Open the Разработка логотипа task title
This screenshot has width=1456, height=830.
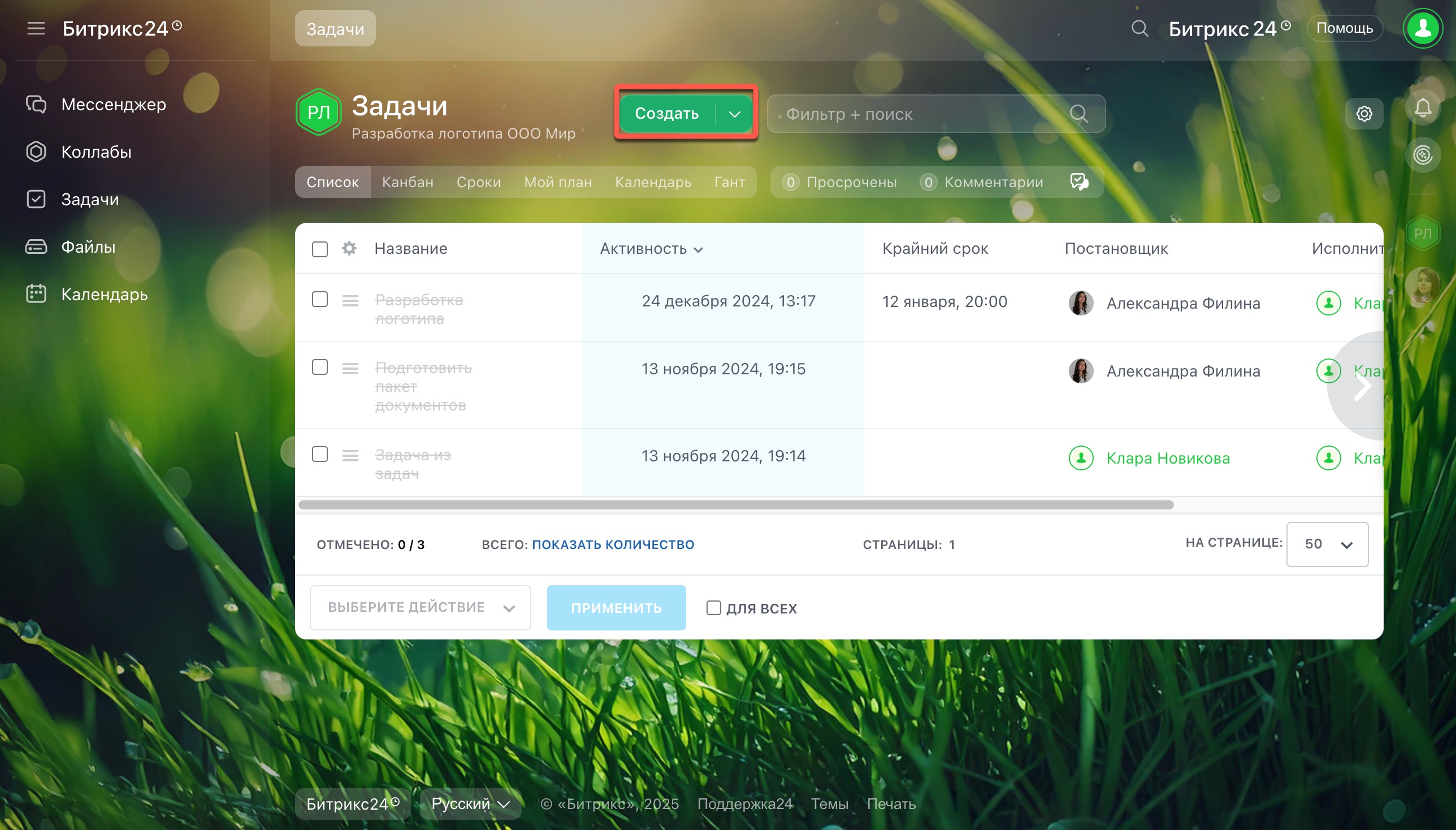point(419,309)
